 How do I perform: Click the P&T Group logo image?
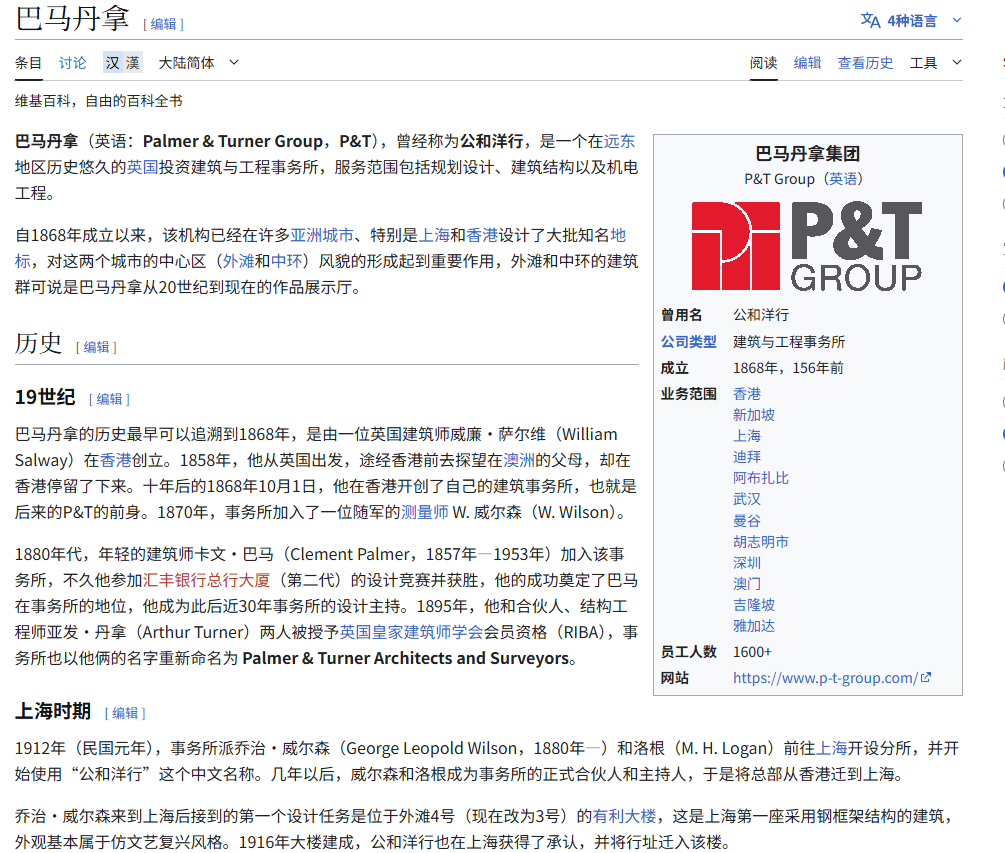[x=807, y=245]
